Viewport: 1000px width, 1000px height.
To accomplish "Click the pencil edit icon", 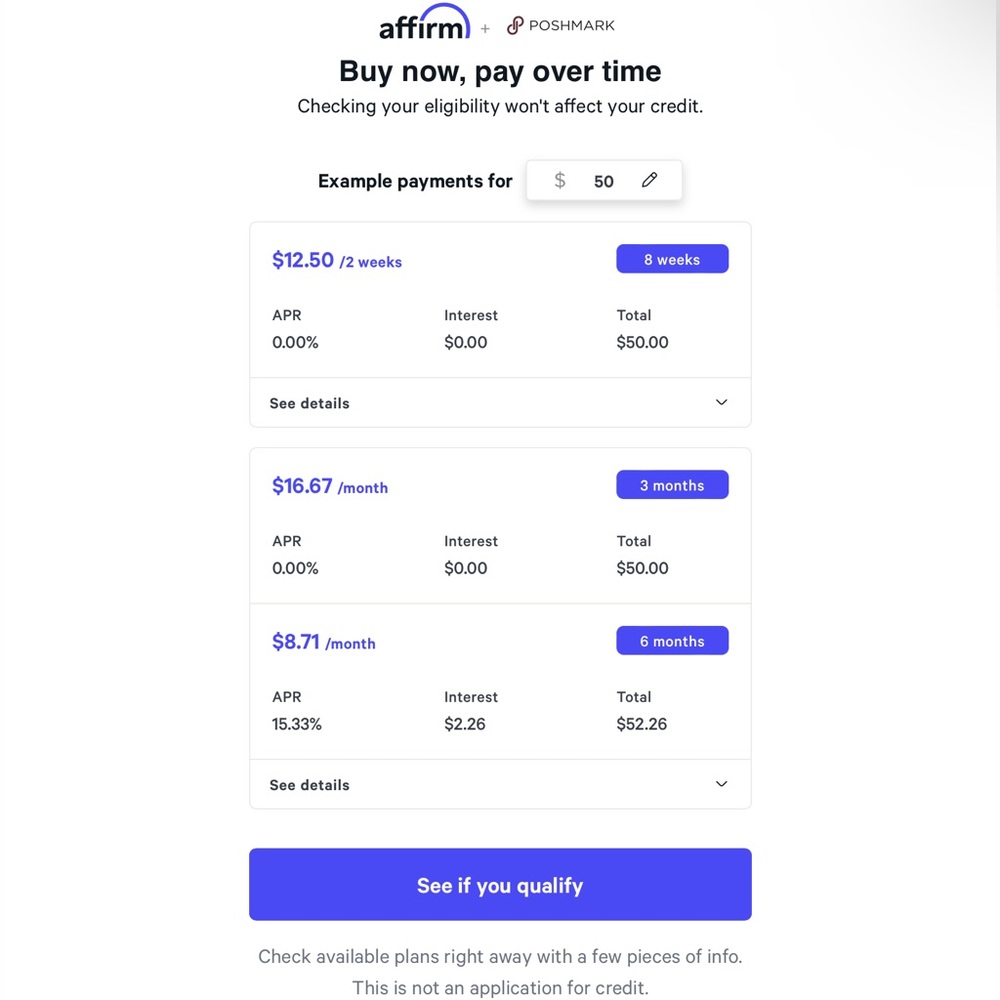I will 650,180.
